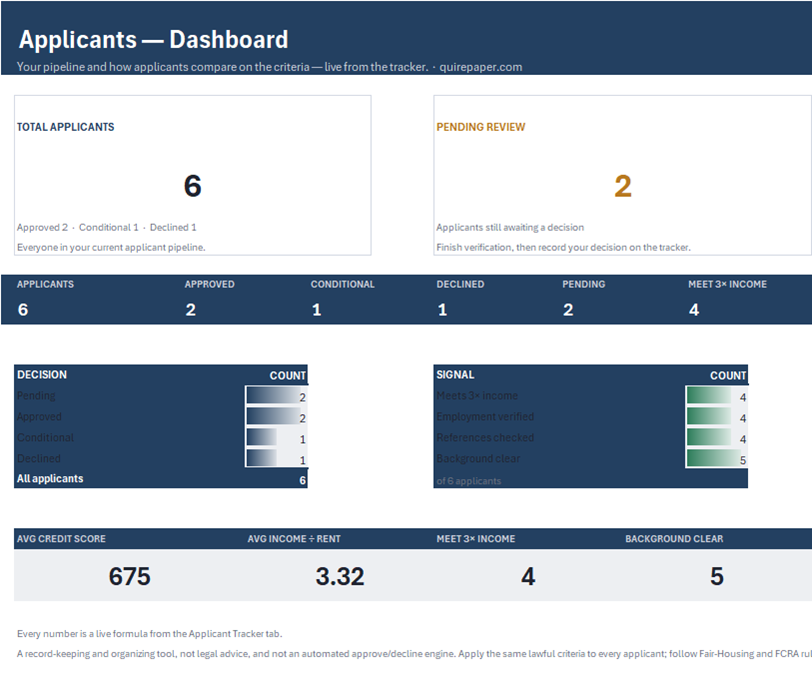
Task: Click the subtitle mentioning quirepaper.com
Action: 269,67
